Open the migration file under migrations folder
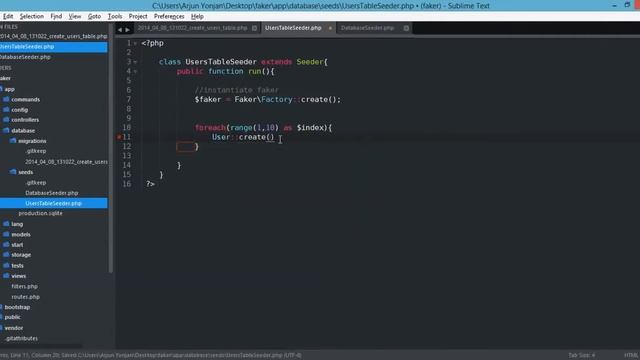The width and height of the screenshot is (640, 360). (66, 162)
